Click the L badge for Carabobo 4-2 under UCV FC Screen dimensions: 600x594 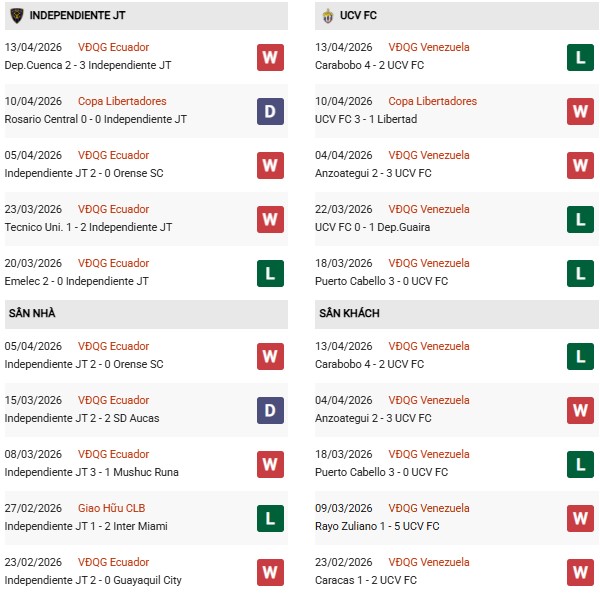pyautogui.click(x=580, y=57)
